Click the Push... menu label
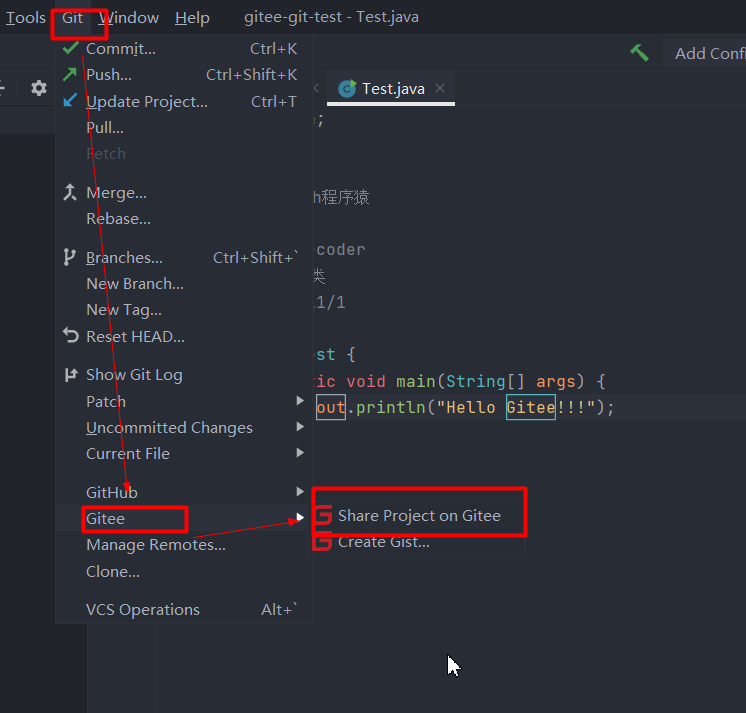 109,75
